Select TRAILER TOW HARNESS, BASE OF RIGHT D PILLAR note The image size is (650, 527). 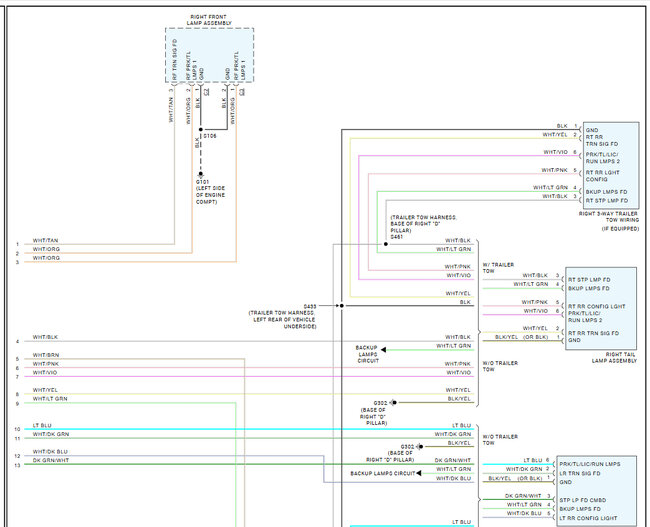(423, 224)
